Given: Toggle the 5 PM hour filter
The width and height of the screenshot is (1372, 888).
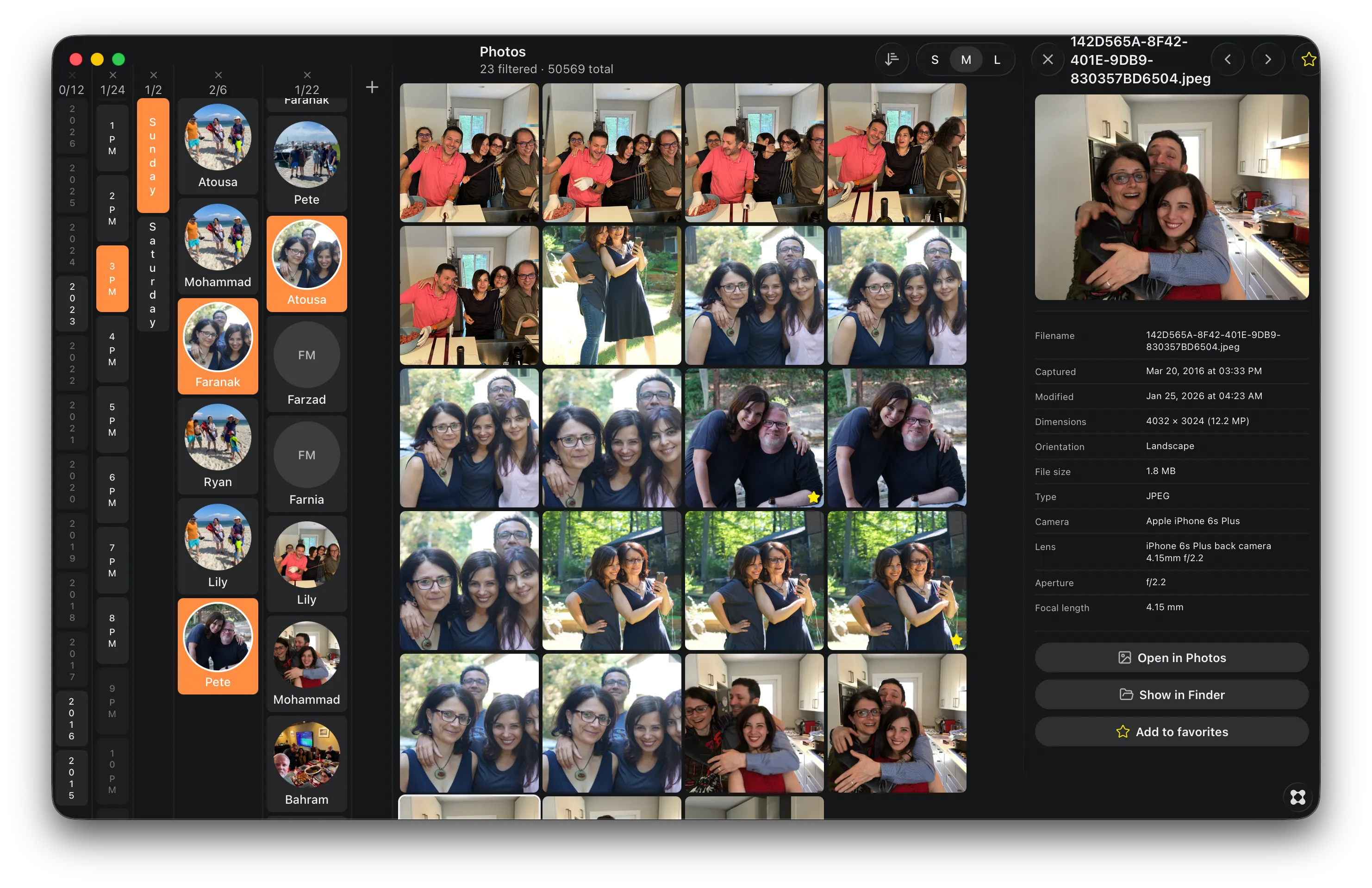Looking at the screenshot, I should pyautogui.click(x=112, y=420).
